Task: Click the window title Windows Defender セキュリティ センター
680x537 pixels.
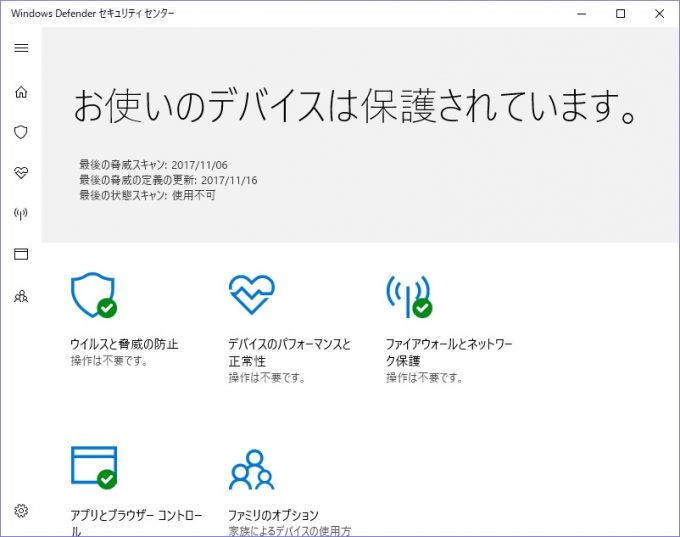Action: (92, 13)
